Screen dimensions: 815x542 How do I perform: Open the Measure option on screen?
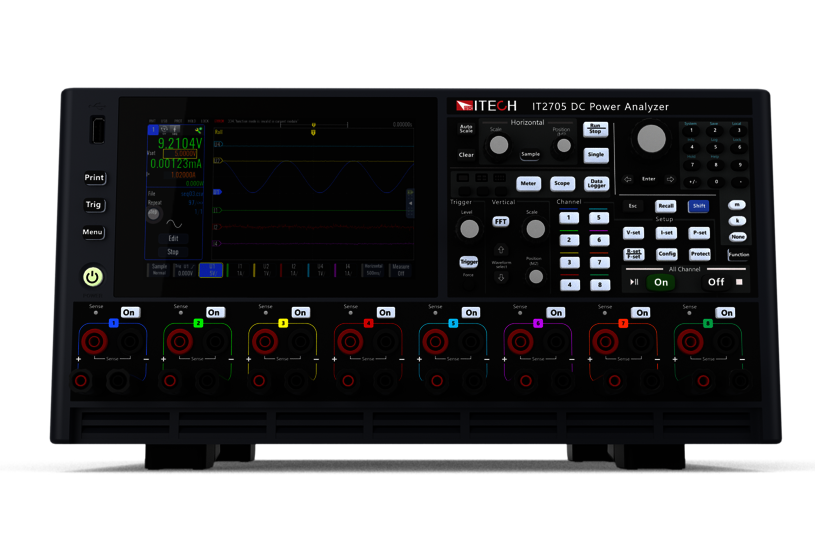[400, 269]
